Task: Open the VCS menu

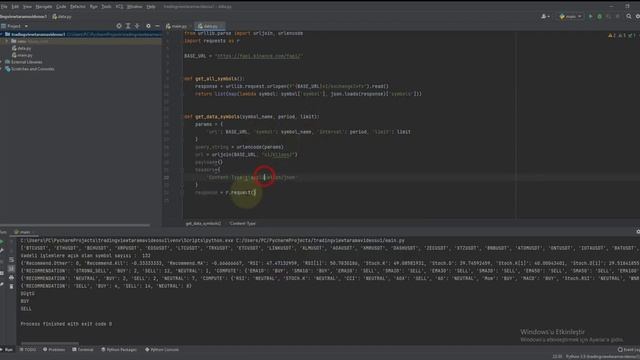Action: (119, 7)
